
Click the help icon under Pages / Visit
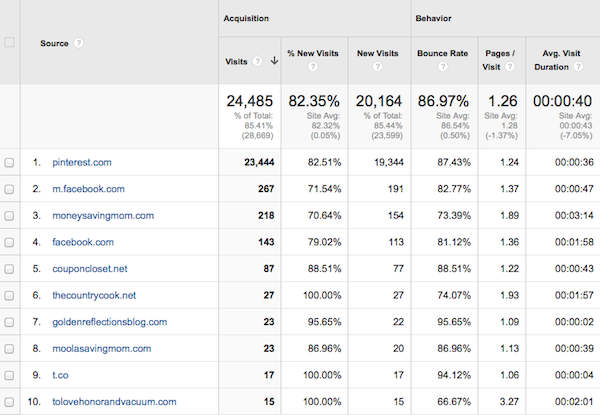click(503, 68)
